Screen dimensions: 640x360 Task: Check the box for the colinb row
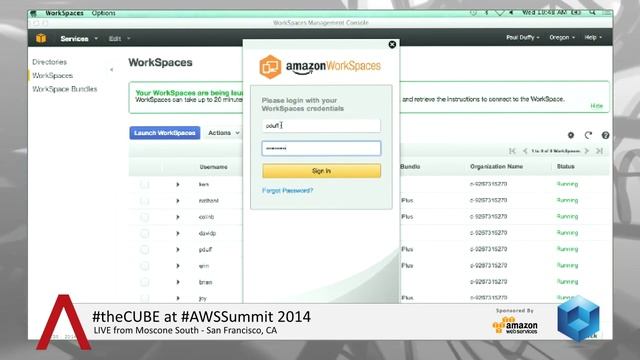(x=144, y=217)
